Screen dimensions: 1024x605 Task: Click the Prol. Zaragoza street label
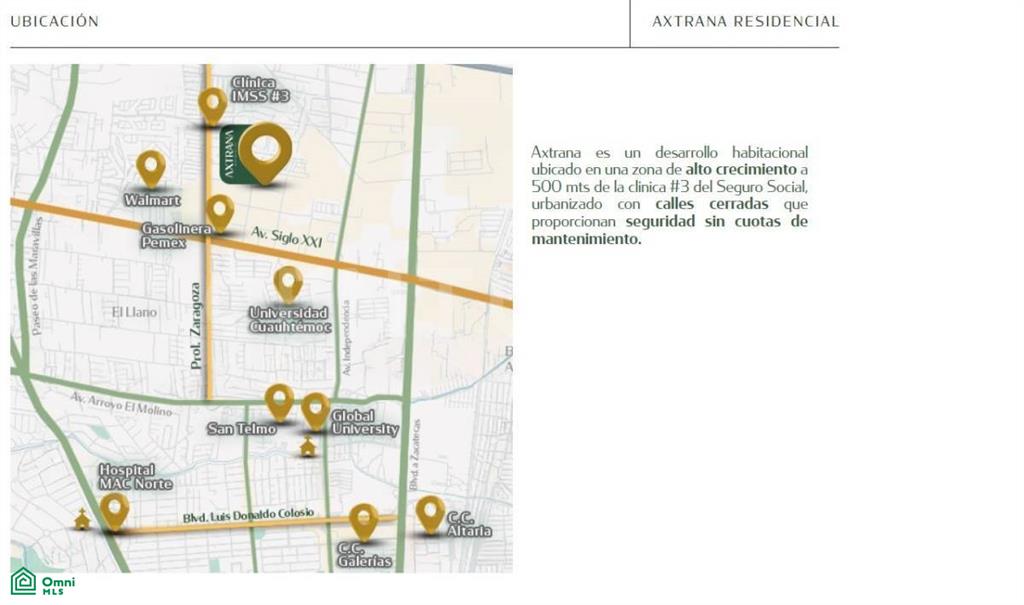[196, 326]
